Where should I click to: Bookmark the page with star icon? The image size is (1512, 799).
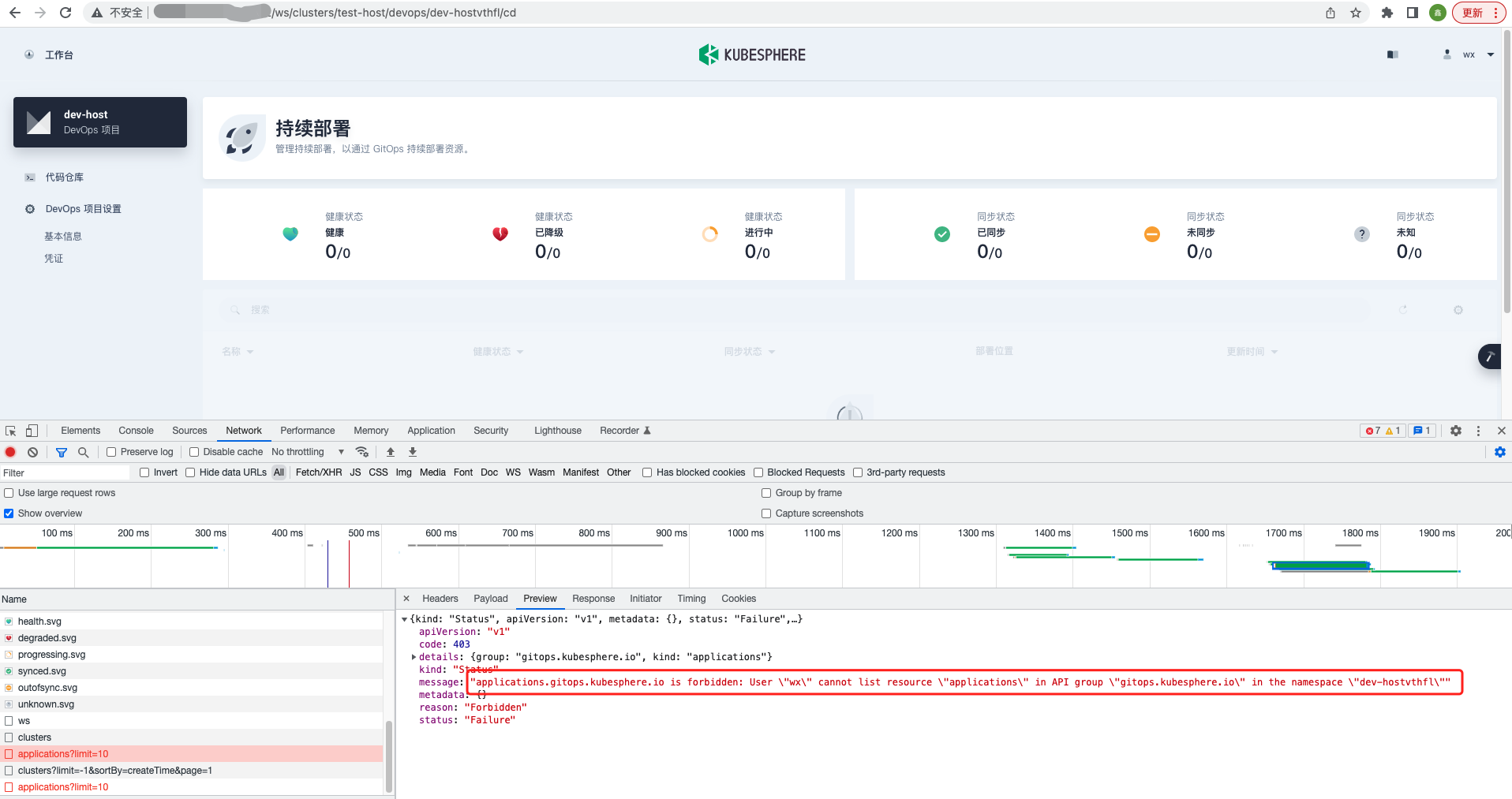(1356, 13)
